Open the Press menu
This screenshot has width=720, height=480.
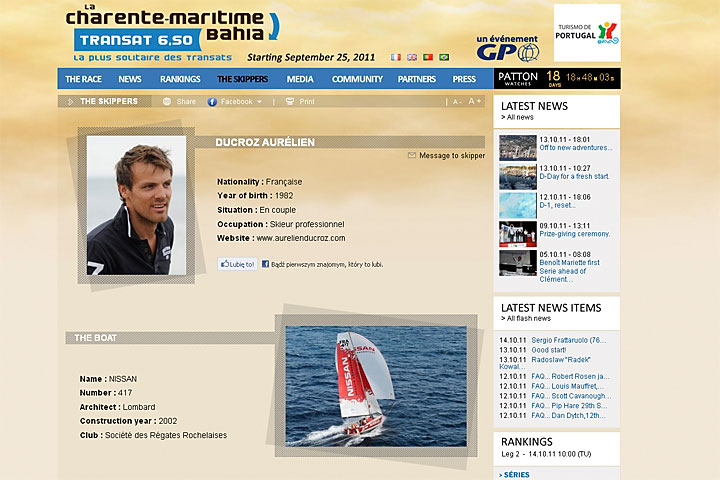(x=464, y=79)
